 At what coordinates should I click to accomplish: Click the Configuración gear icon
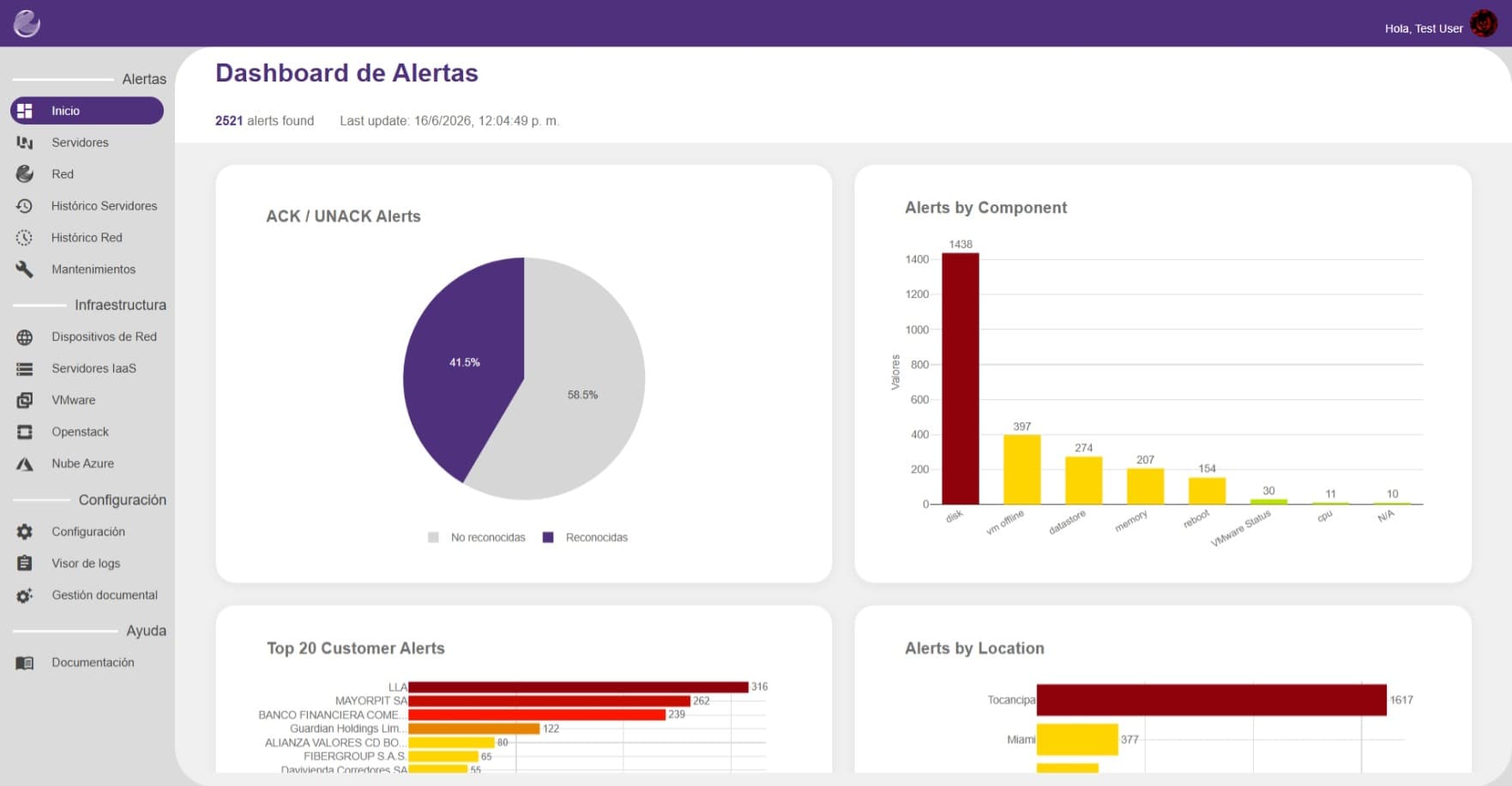tap(25, 532)
